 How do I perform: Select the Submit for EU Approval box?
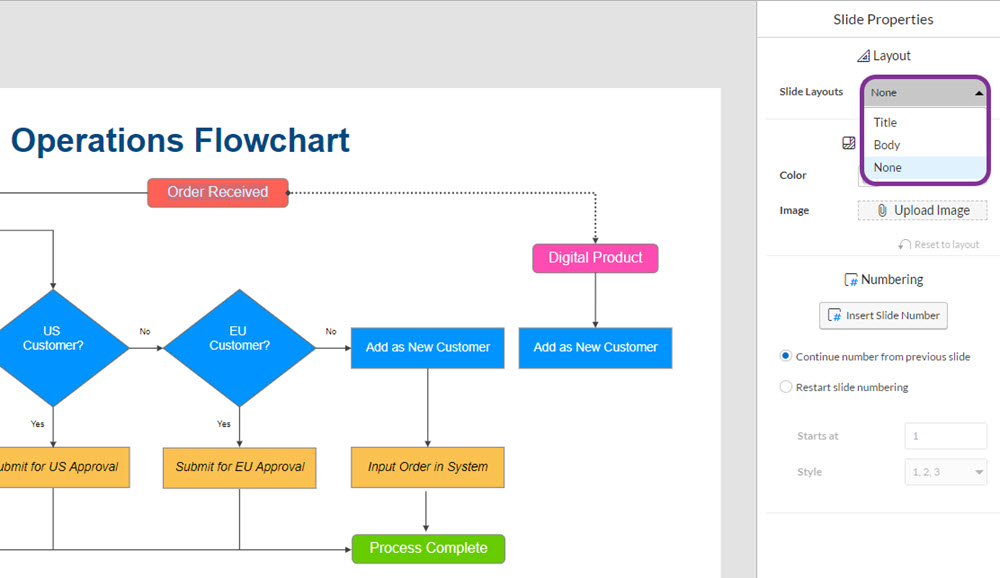click(240, 468)
